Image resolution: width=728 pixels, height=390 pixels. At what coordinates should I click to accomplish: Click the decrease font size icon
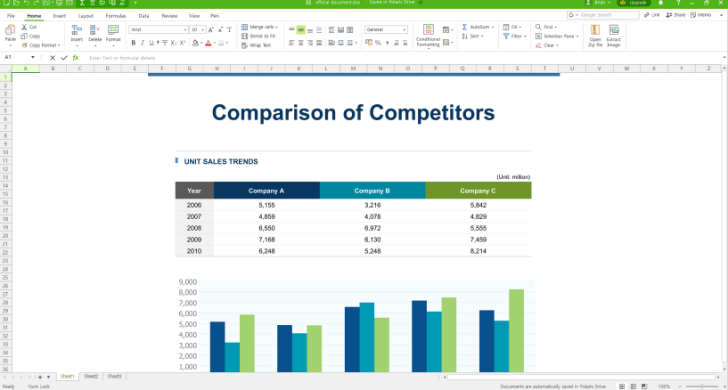click(x=220, y=30)
